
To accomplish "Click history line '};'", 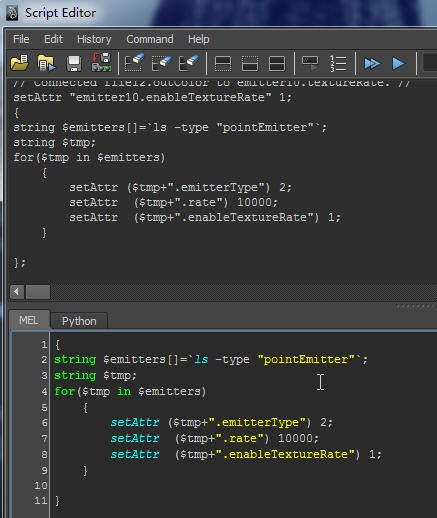I will pos(19,262).
